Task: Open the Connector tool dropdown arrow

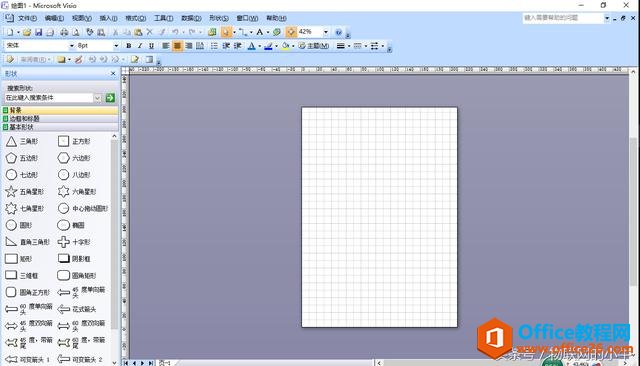Action: pyautogui.click(x=251, y=32)
